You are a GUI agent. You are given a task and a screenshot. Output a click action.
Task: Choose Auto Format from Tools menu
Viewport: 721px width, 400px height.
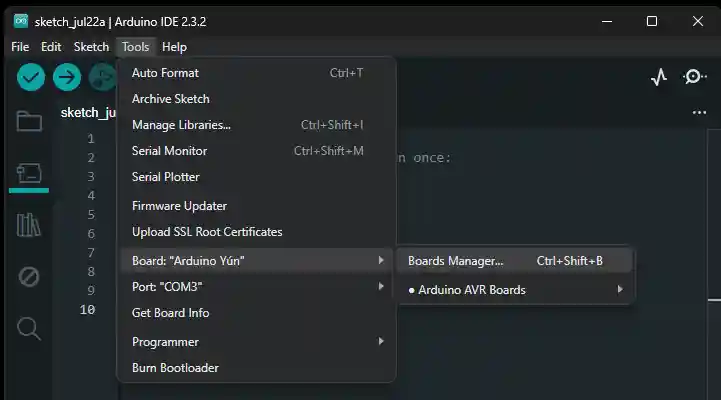(256, 73)
